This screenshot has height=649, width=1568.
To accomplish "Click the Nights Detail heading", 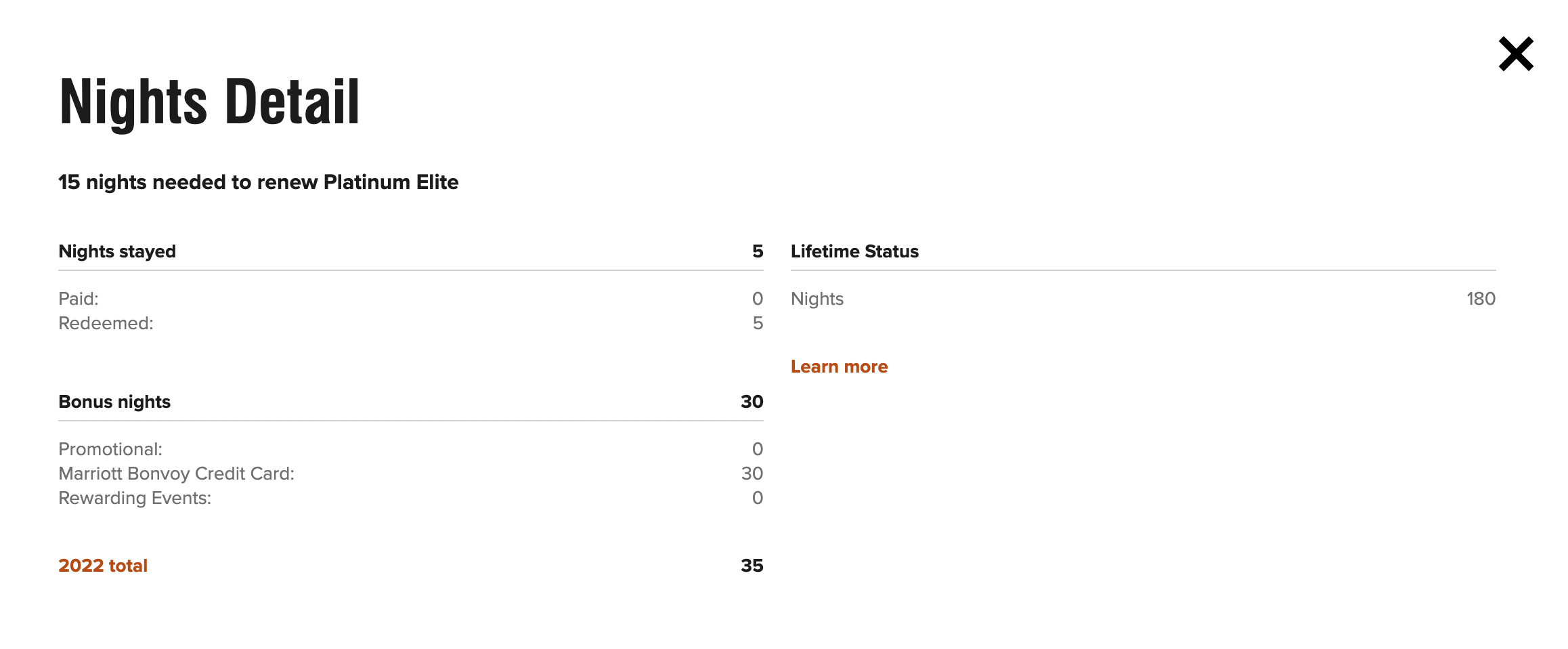I will pyautogui.click(x=209, y=102).
